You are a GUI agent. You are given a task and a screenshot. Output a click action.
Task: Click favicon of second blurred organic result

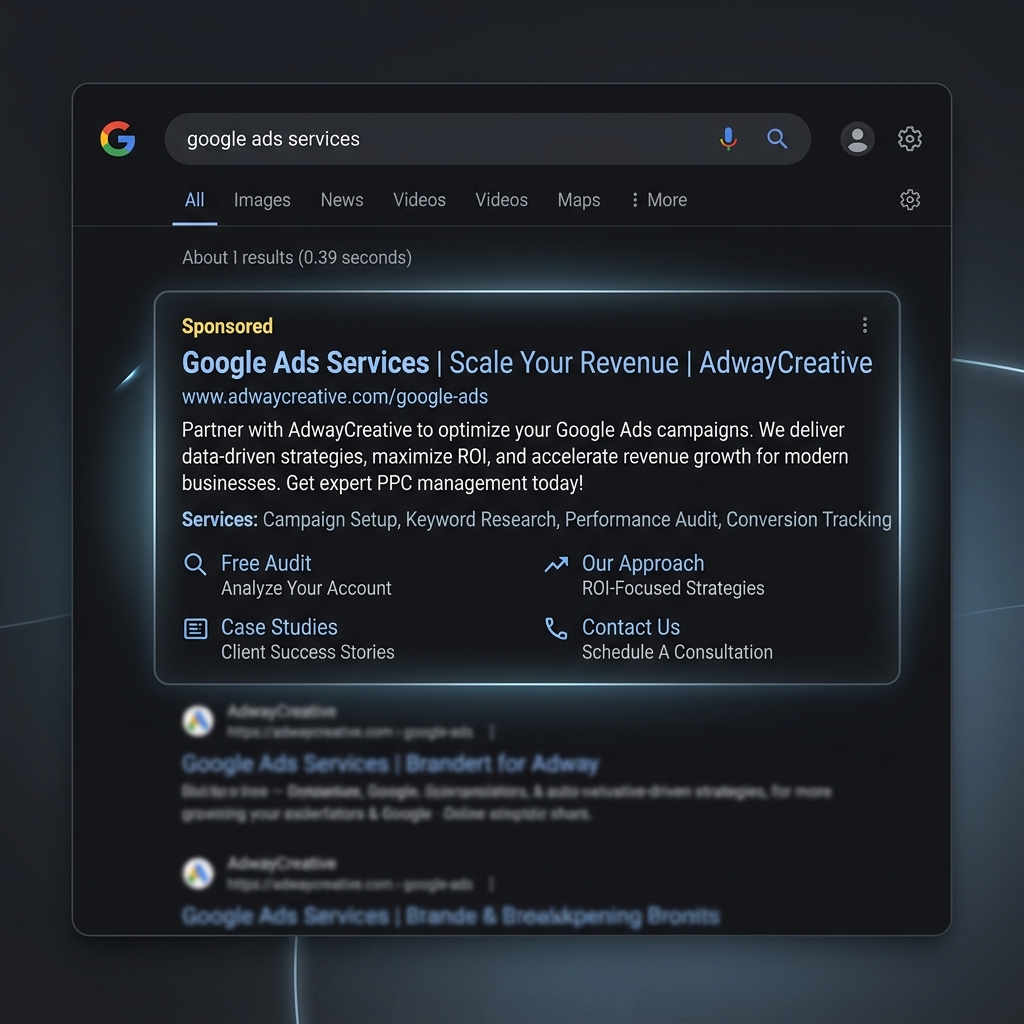(x=198, y=873)
